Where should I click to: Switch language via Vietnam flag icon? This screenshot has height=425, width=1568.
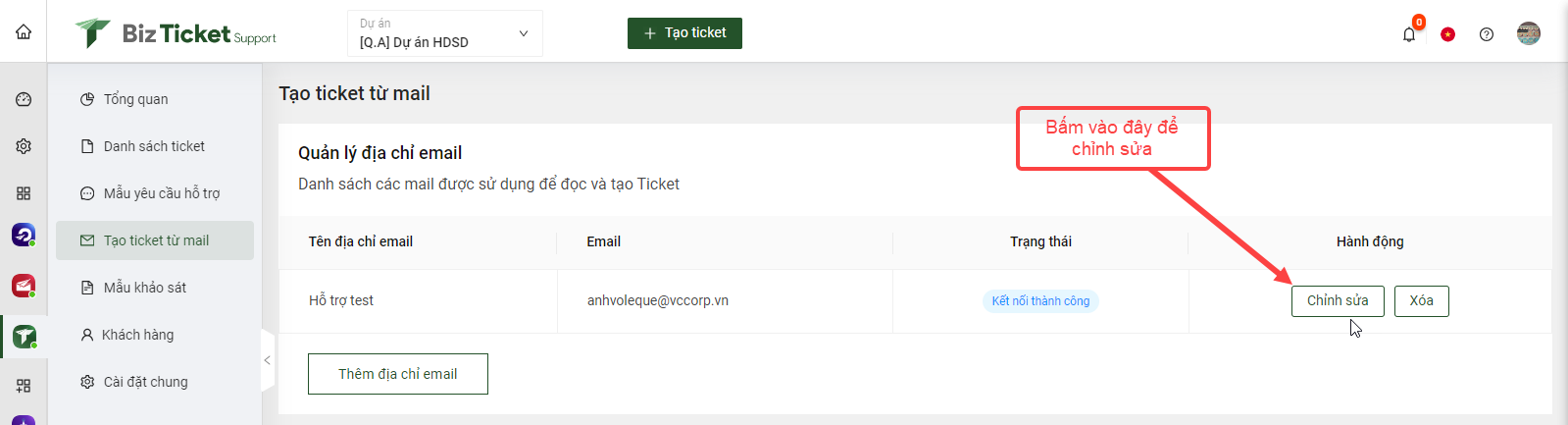[1447, 34]
